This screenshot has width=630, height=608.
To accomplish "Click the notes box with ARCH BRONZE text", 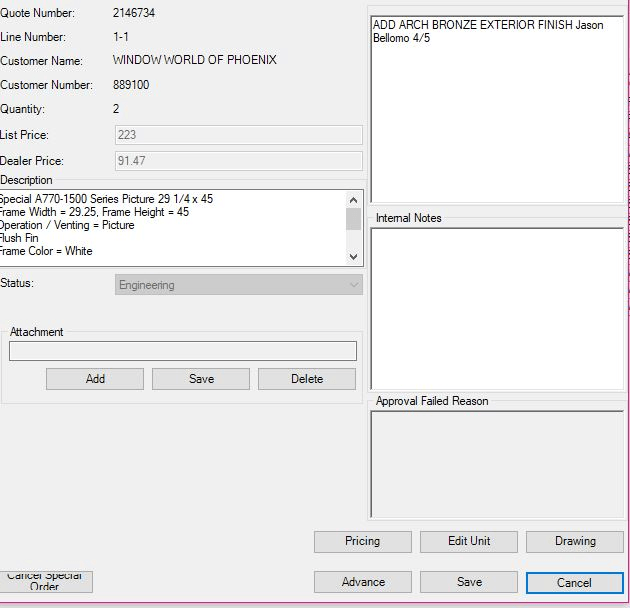I will point(496,110).
